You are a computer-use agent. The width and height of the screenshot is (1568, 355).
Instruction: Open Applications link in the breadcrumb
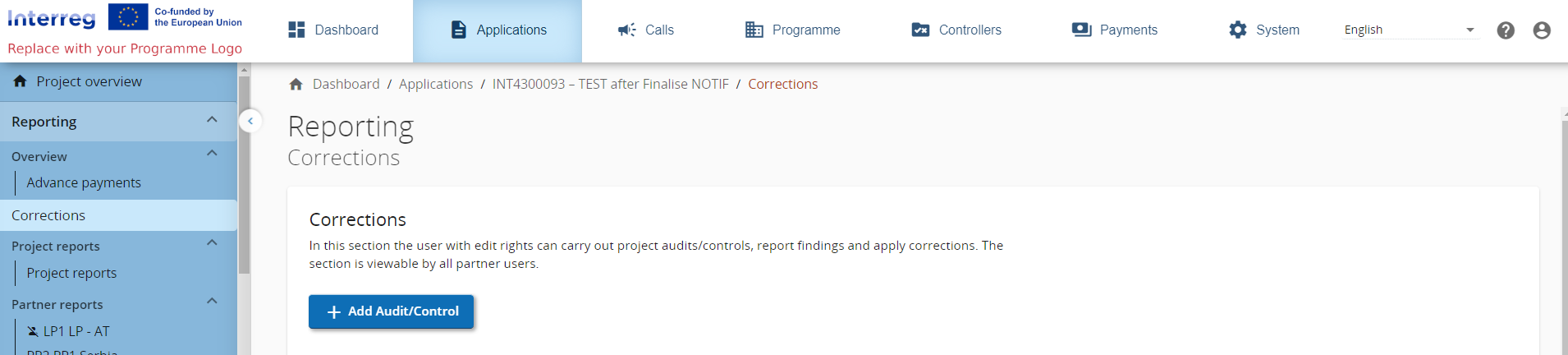436,85
